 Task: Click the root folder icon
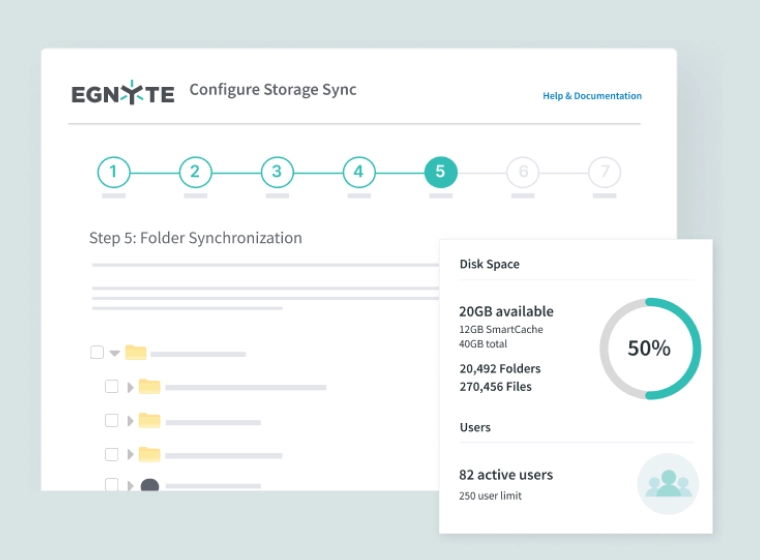point(135,352)
